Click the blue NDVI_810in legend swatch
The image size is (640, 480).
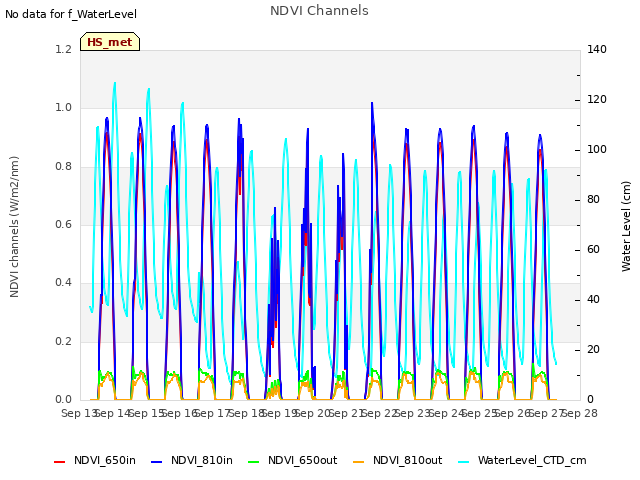pos(157,462)
